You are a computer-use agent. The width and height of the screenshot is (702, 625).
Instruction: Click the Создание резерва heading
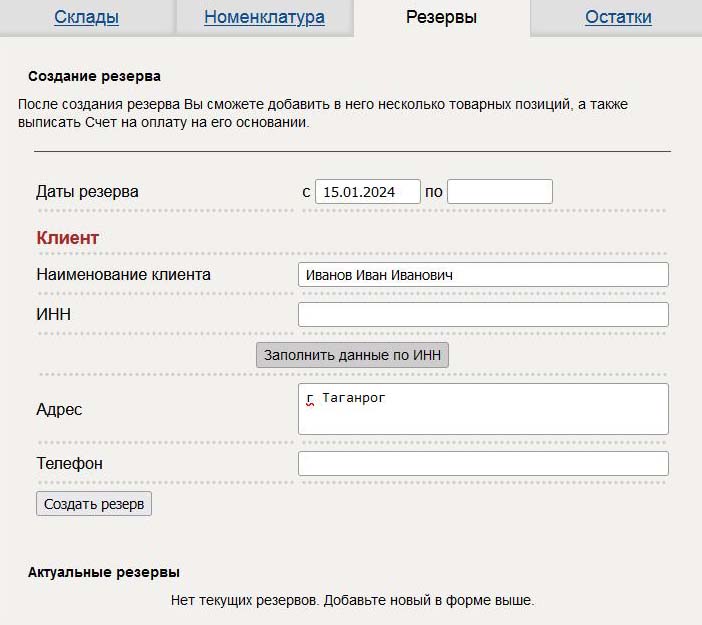click(x=94, y=76)
